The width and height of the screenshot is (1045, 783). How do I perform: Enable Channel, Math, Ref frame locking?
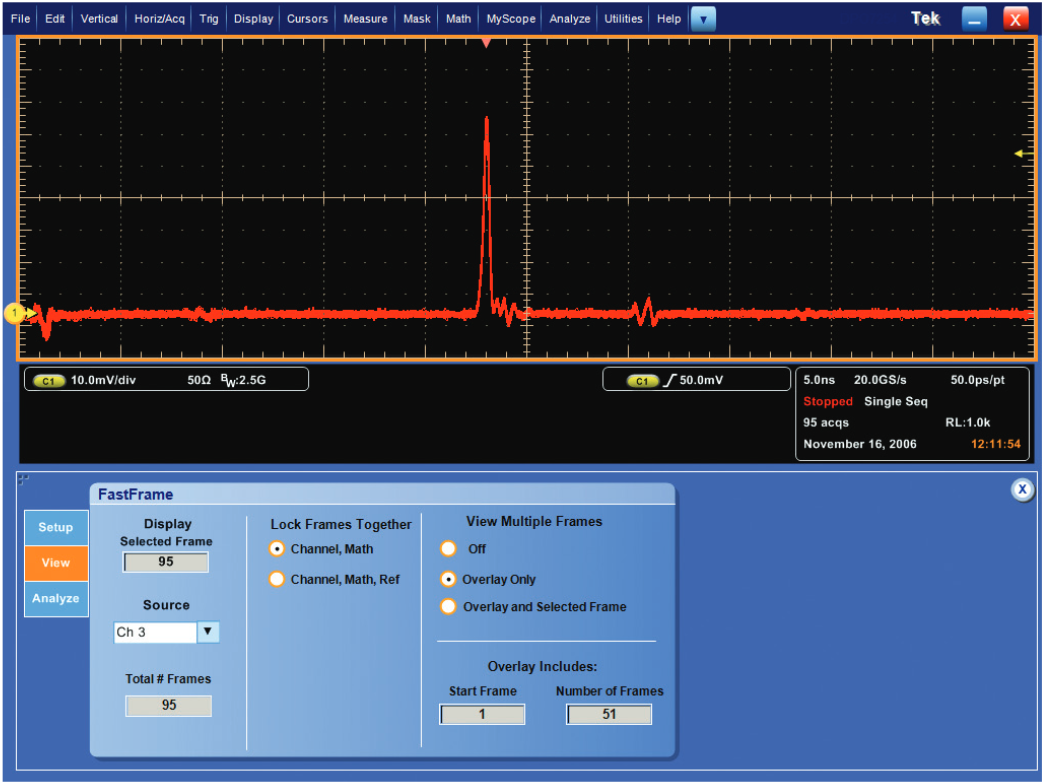click(x=277, y=579)
